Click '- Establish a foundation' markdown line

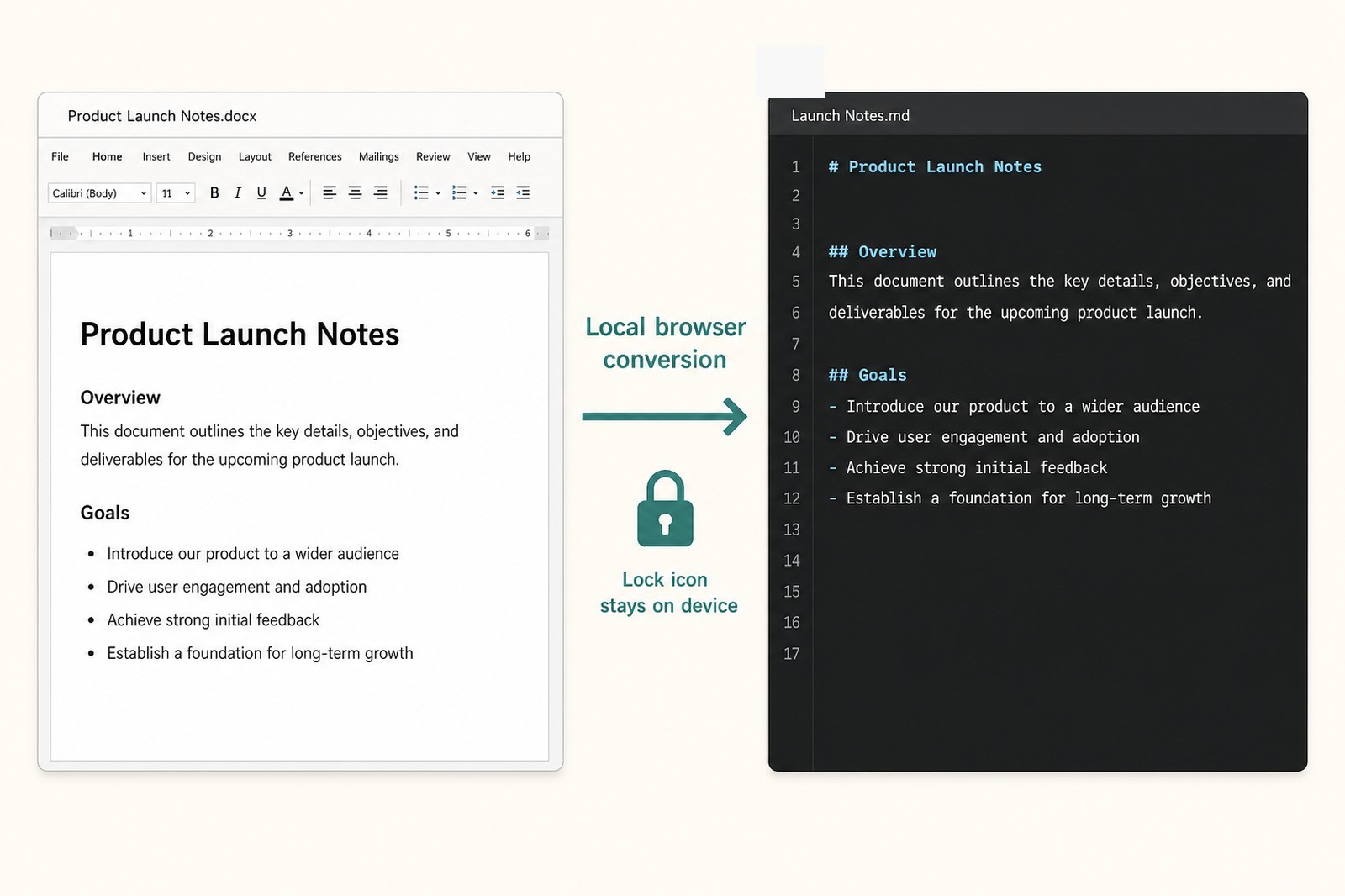tap(1020, 498)
